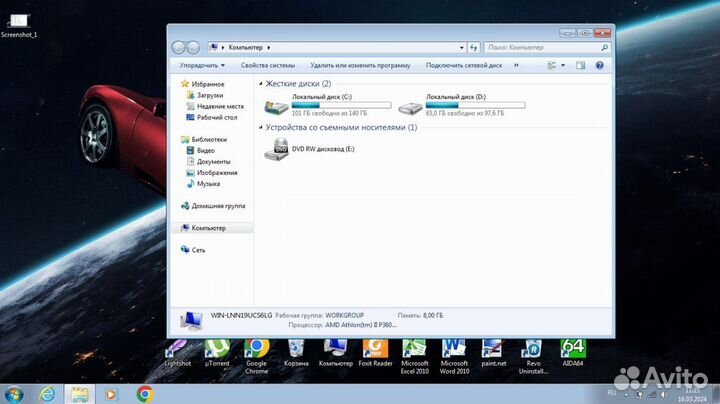Click the D: drive usage bar

(x=475, y=105)
